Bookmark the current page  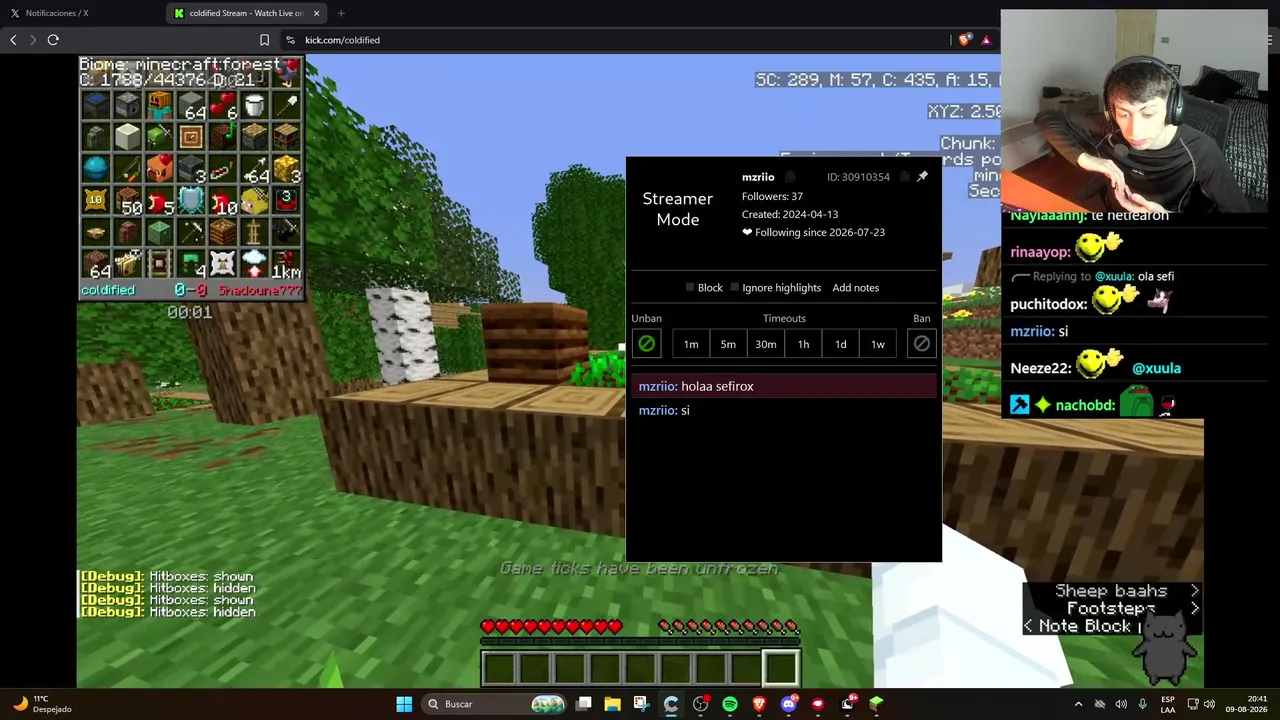coord(264,40)
